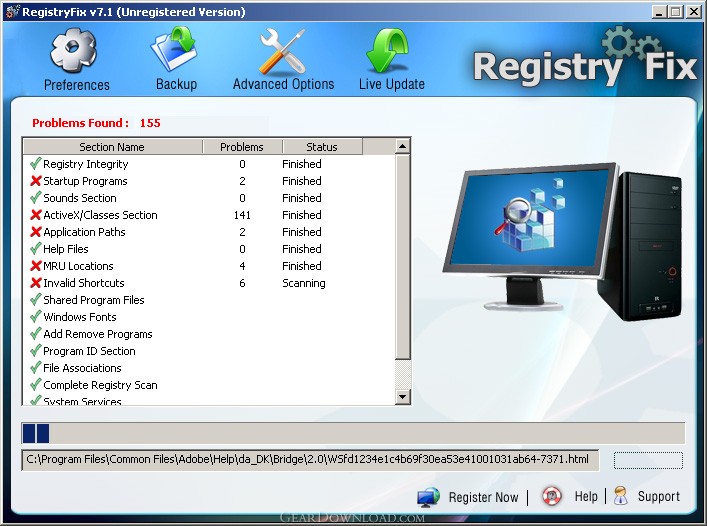
Task: Click the list scroll up arrow
Action: [x=402, y=146]
